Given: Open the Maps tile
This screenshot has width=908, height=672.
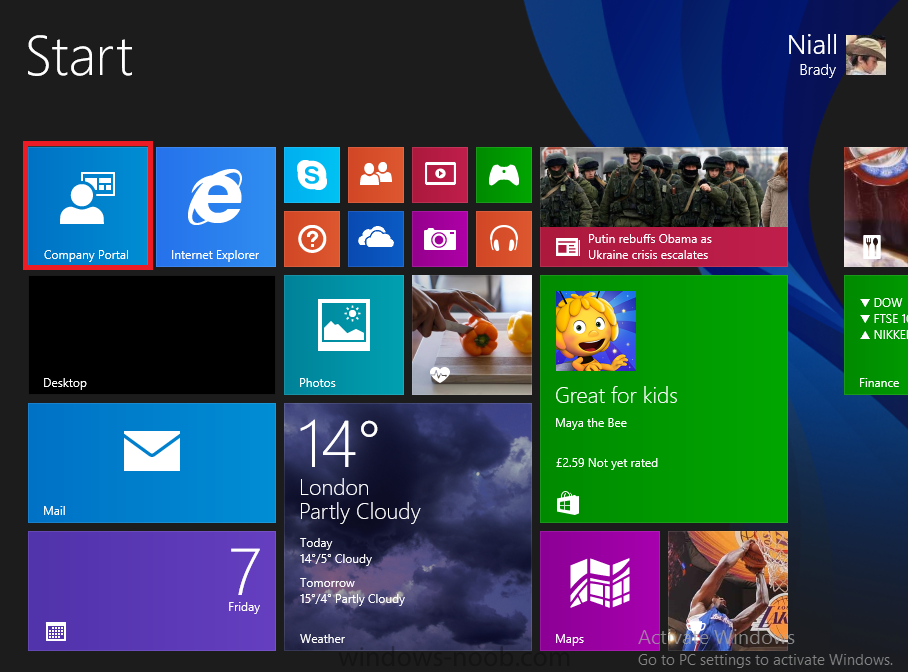Looking at the screenshot, I should [600, 591].
